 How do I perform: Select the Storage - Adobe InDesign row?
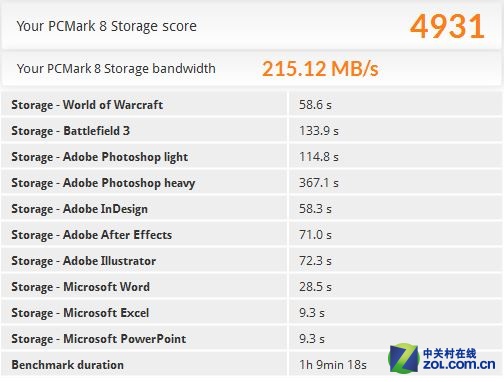[x=252, y=209]
